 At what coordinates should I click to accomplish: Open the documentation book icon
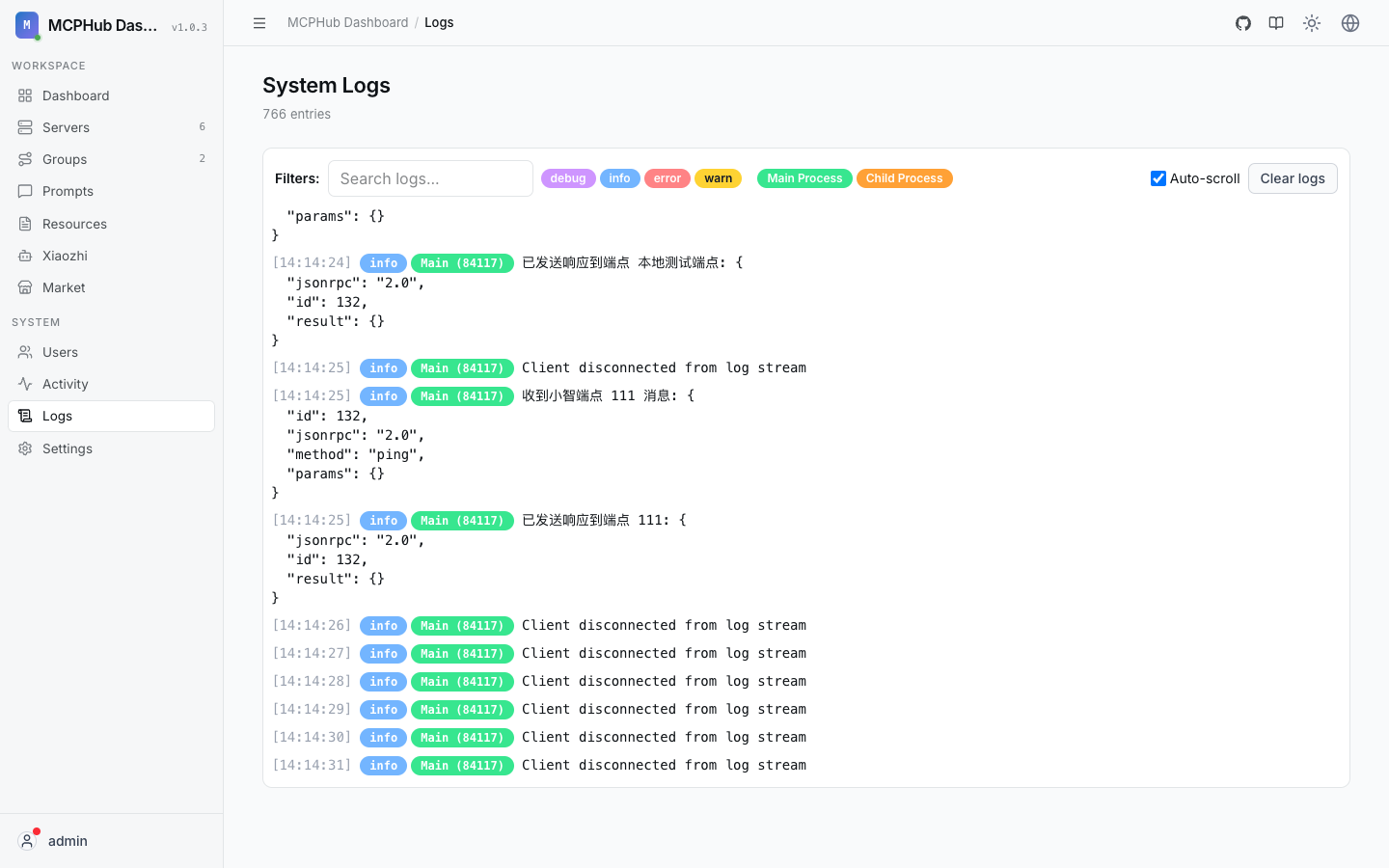pos(1276,23)
